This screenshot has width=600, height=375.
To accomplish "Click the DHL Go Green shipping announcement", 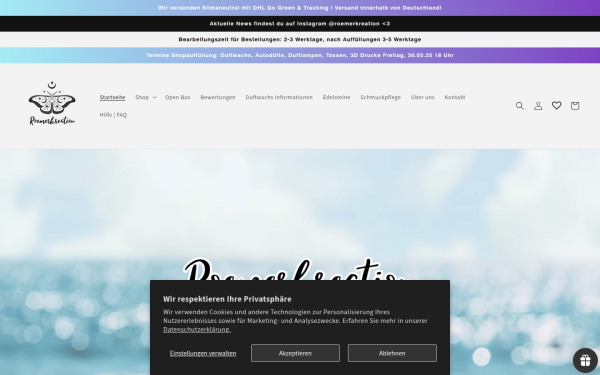I will coord(300,8).
